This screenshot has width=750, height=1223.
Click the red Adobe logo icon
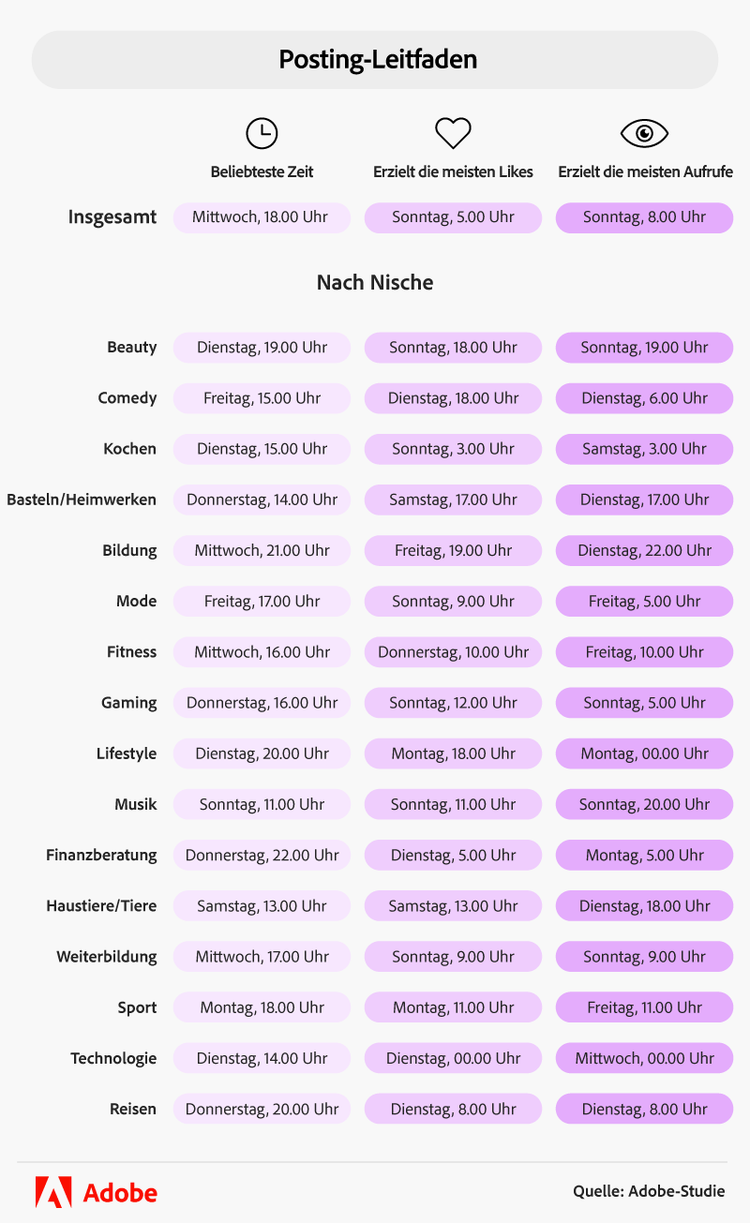point(53,1192)
